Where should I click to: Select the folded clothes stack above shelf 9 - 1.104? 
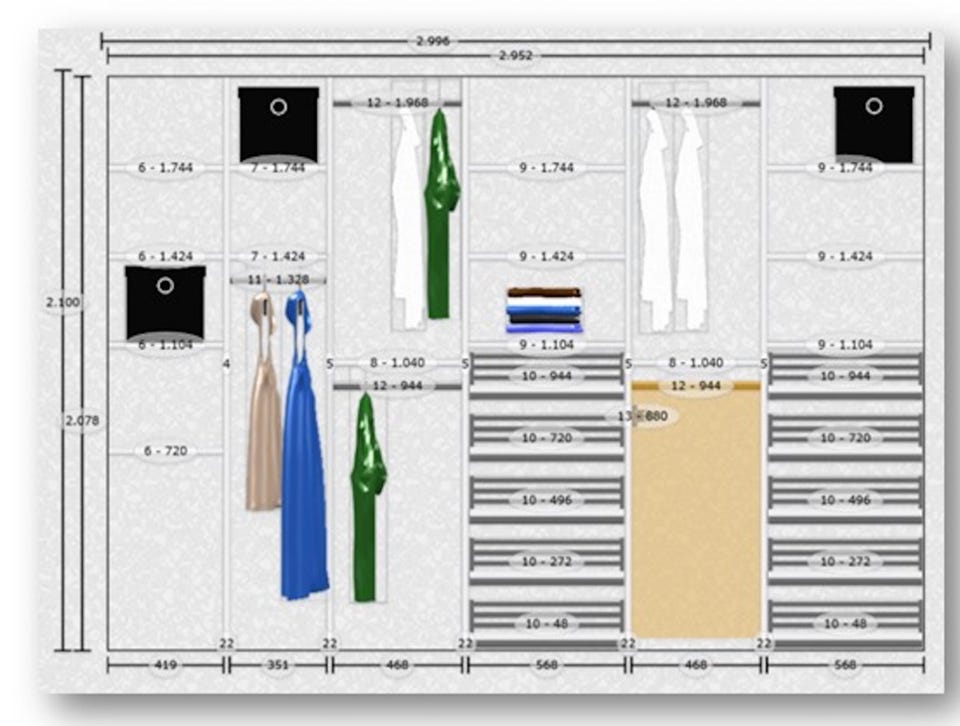[544, 310]
